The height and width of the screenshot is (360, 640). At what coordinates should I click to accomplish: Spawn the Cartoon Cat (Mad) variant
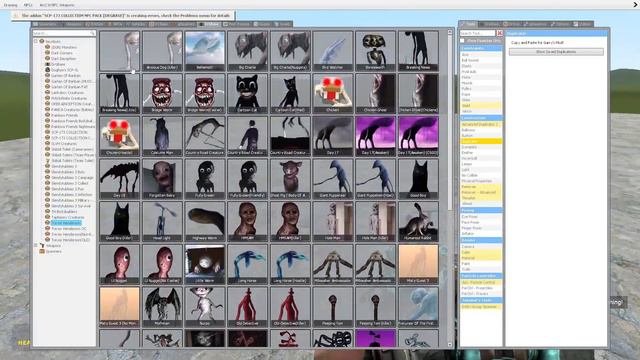[x=290, y=93]
